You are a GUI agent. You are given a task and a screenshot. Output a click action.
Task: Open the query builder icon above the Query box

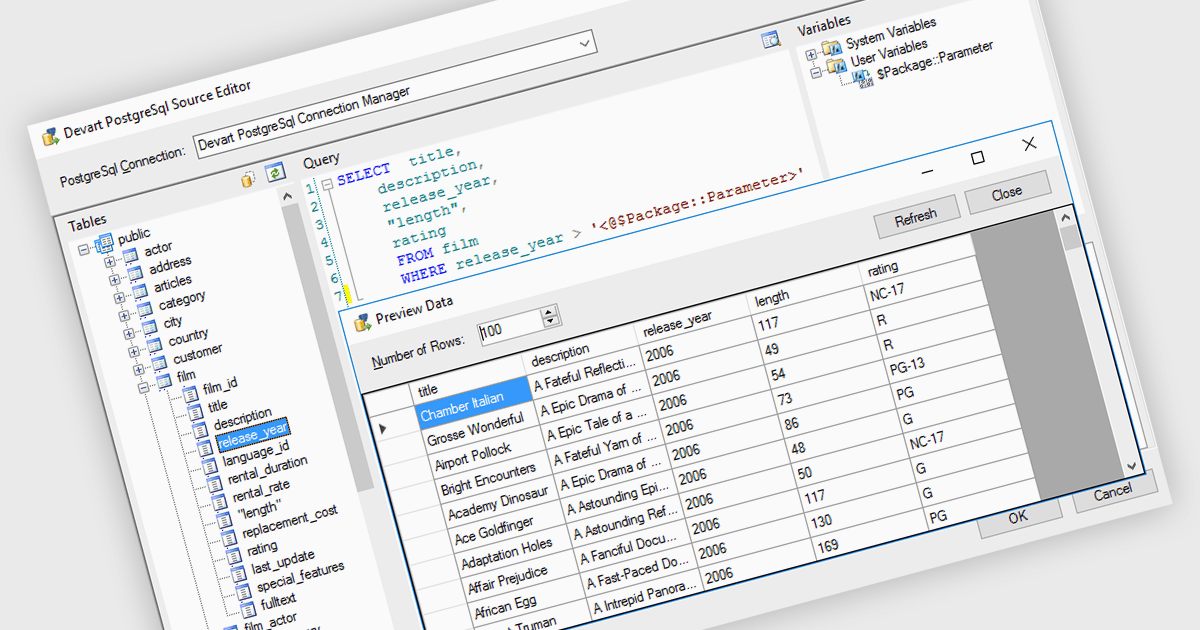point(770,40)
